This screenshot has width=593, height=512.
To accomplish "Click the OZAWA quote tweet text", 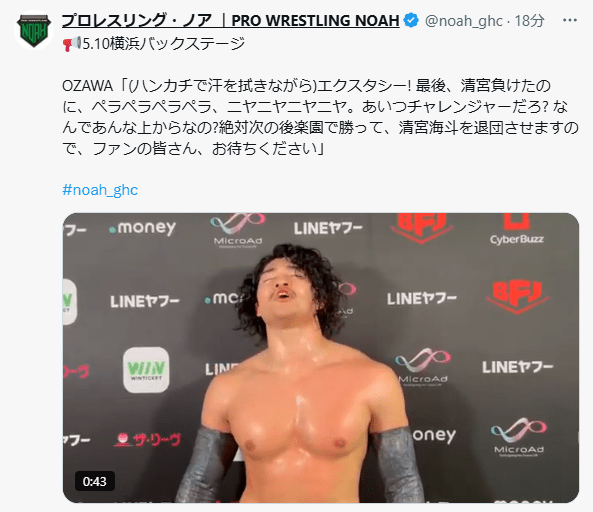I will [320, 117].
